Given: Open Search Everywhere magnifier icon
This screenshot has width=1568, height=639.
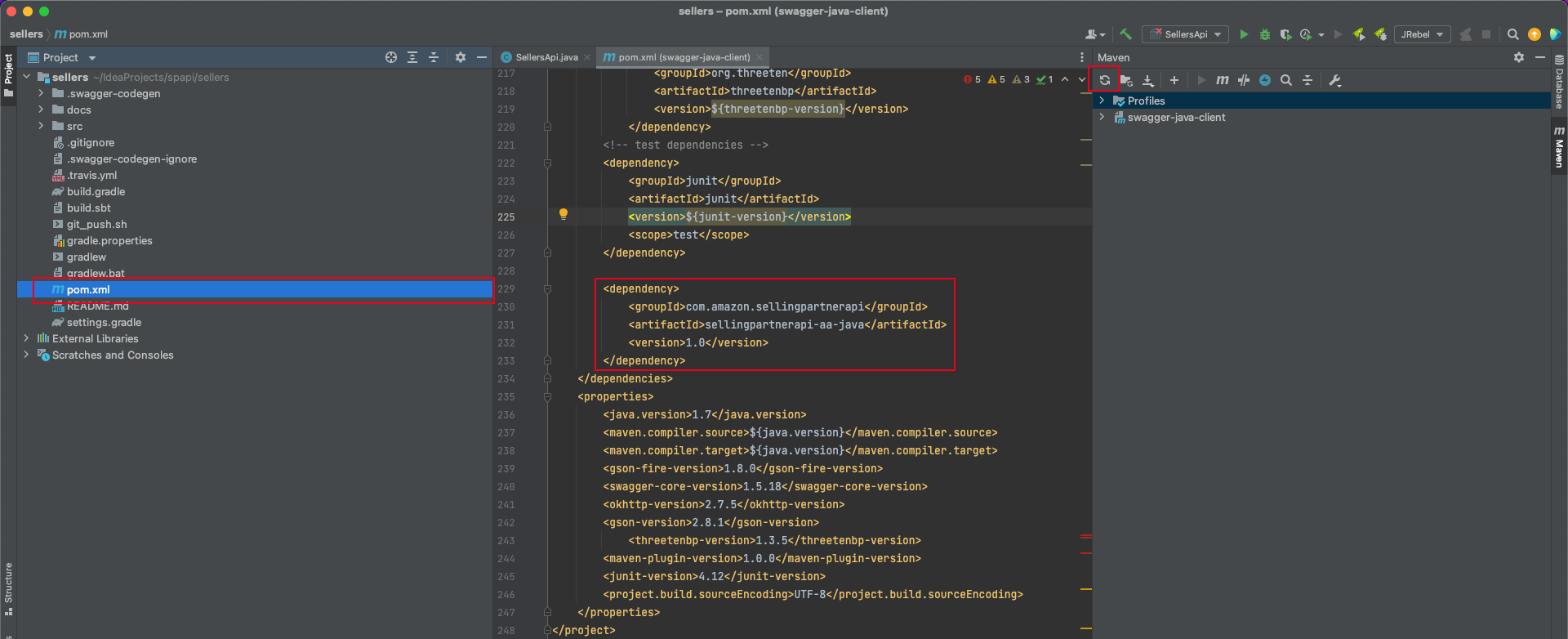Looking at the screenshot, I should (1512, 34).
